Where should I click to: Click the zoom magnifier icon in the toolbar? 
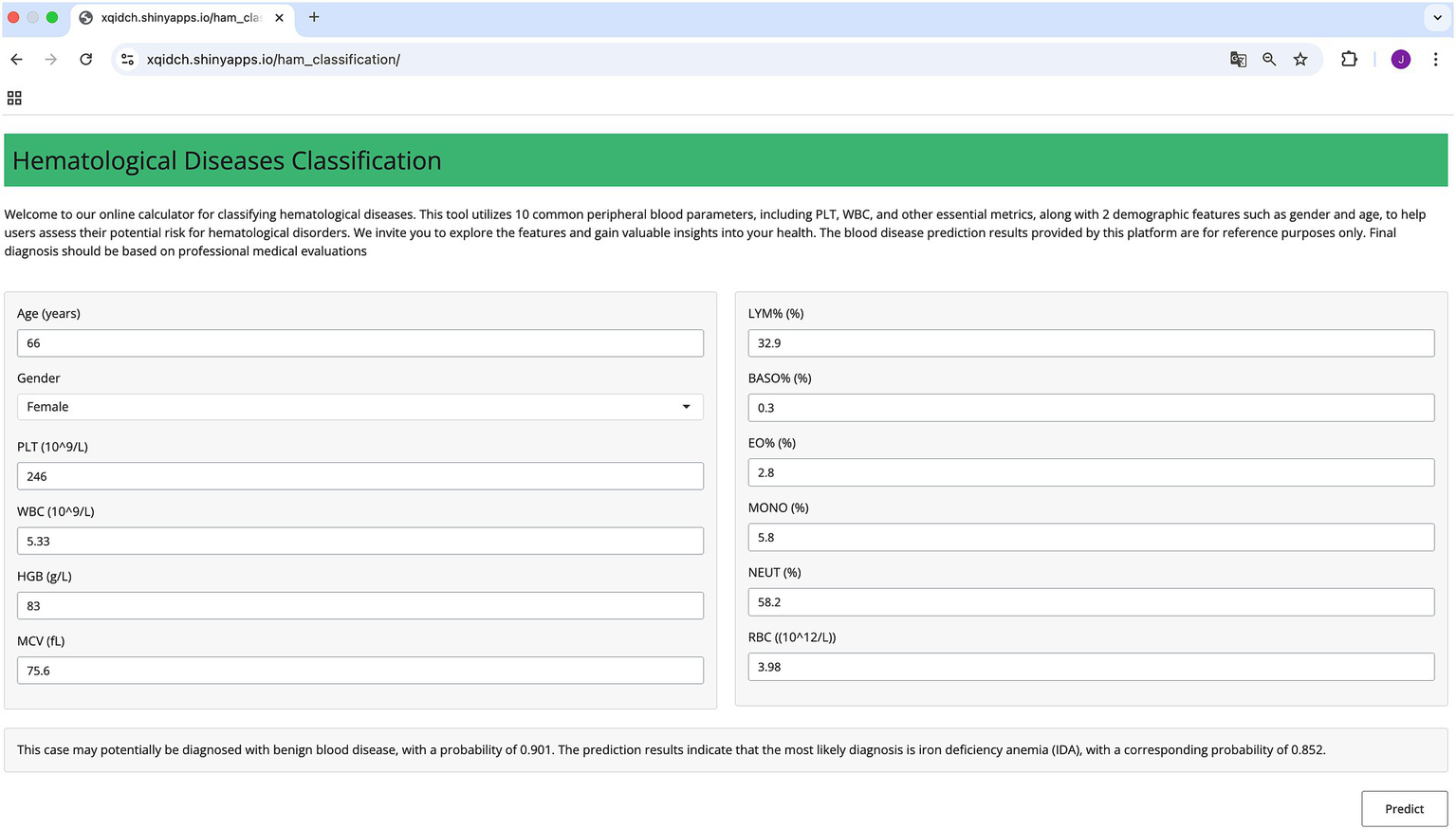pos(1269,59)
